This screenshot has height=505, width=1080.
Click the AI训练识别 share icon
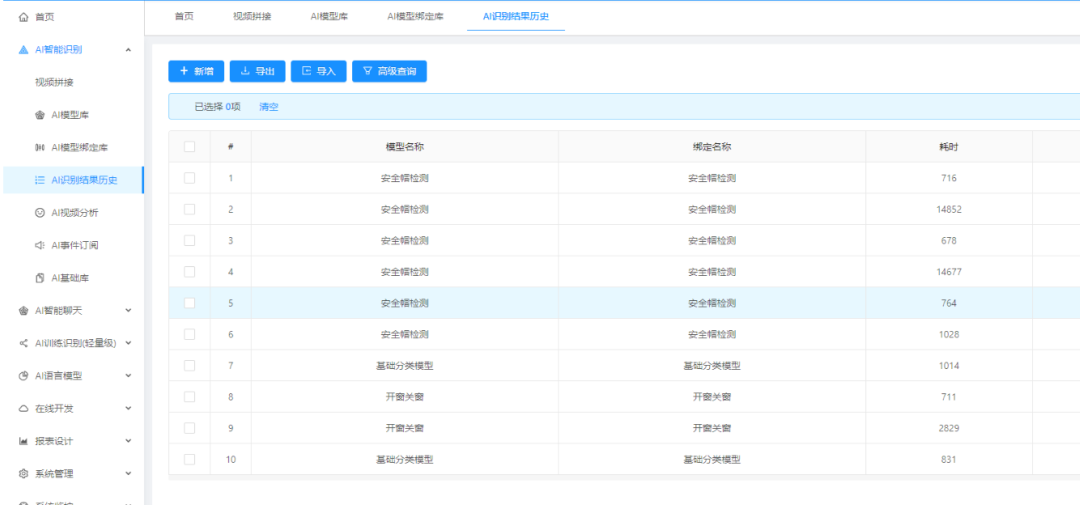(24, 343)
